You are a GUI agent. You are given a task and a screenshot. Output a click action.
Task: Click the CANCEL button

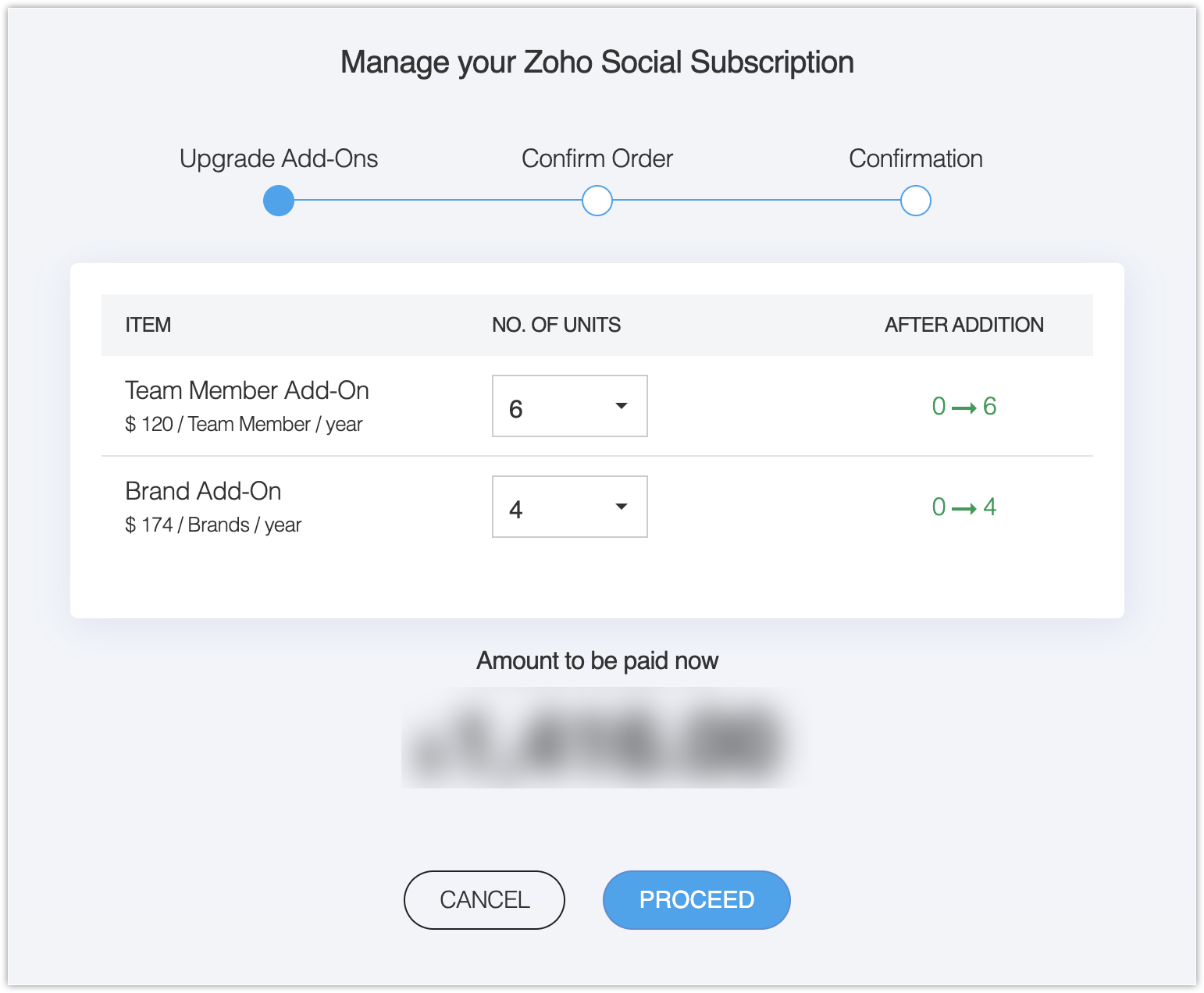click(x=484, y=899)
